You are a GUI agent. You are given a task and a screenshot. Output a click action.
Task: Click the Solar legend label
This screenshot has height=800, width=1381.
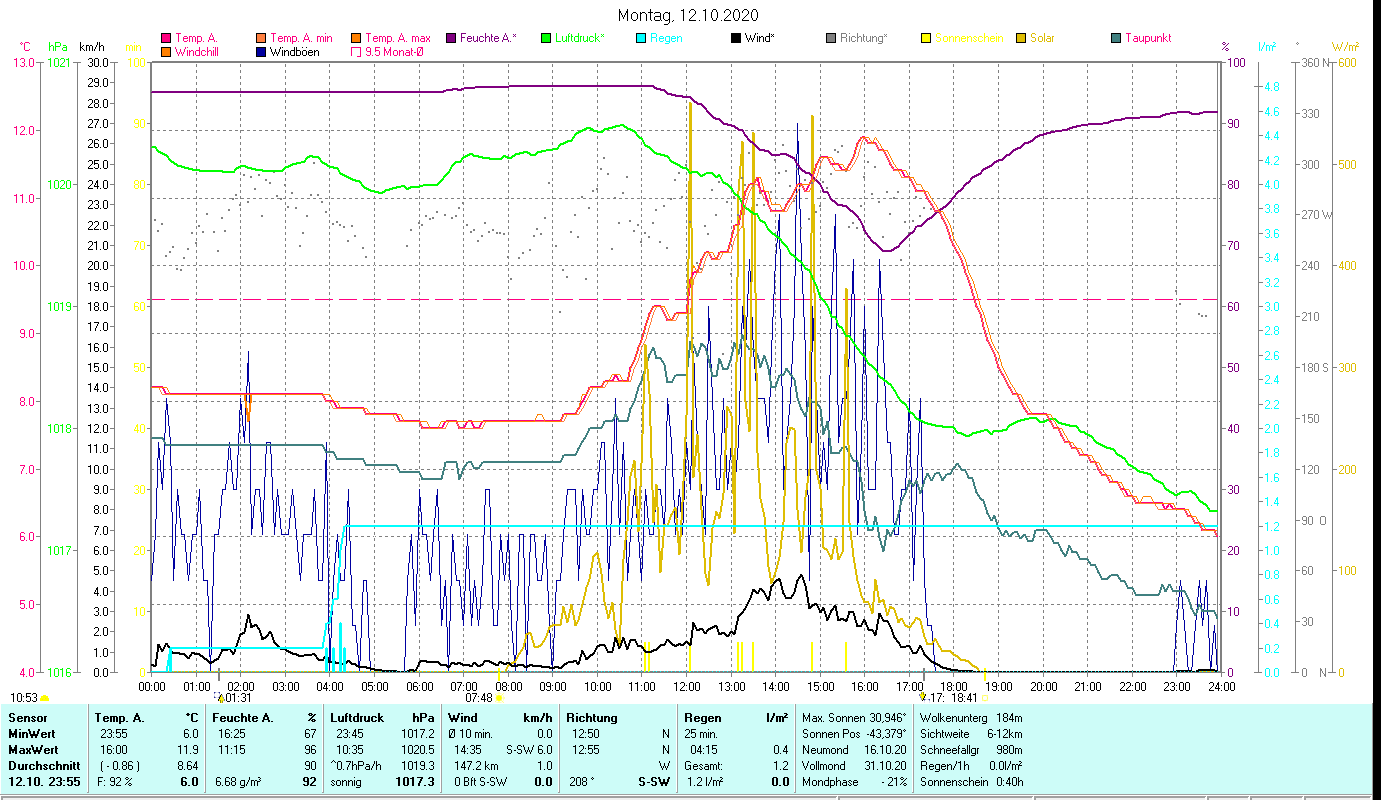pos(1044,38)
